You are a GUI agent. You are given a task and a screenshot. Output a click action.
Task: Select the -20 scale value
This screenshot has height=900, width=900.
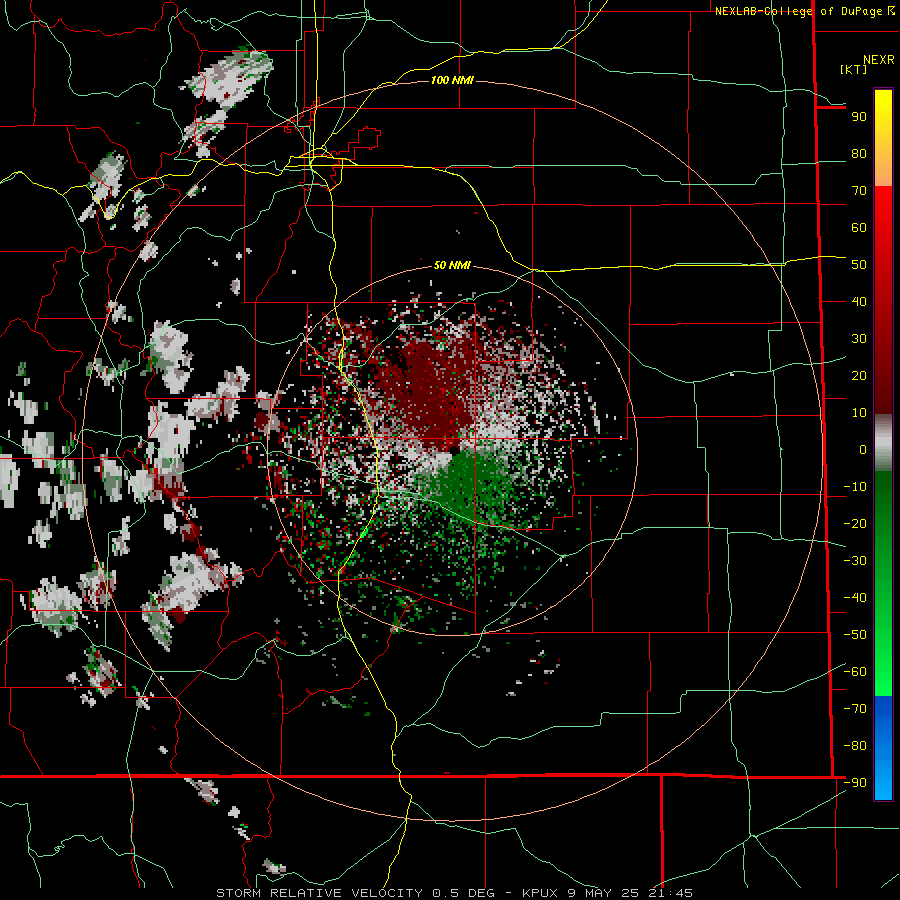(x=855, y=523)
